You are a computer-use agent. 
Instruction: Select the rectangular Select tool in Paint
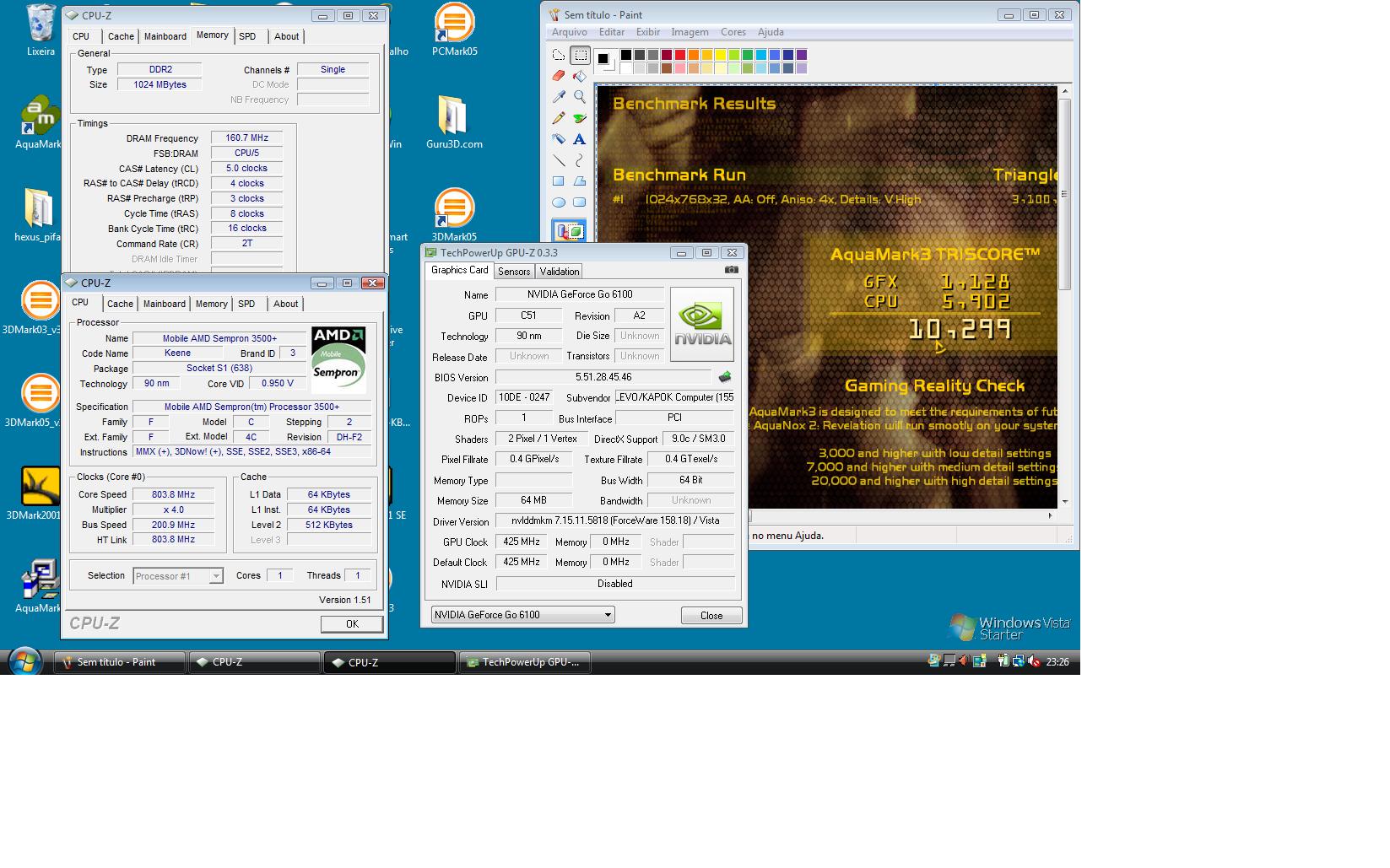[580, 55]
